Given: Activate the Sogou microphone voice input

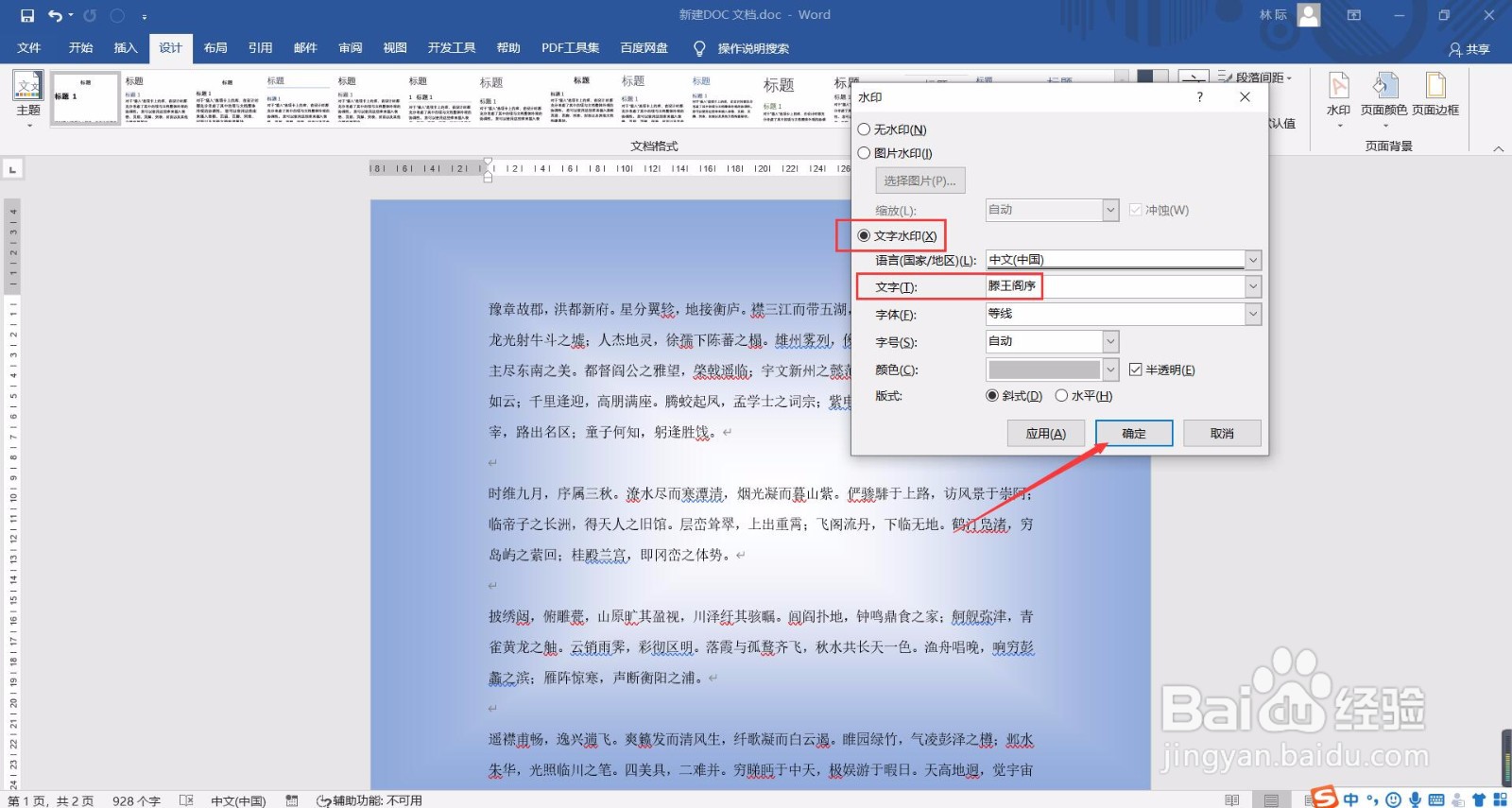Looking at the screenshot, I should coord(1415,799).
